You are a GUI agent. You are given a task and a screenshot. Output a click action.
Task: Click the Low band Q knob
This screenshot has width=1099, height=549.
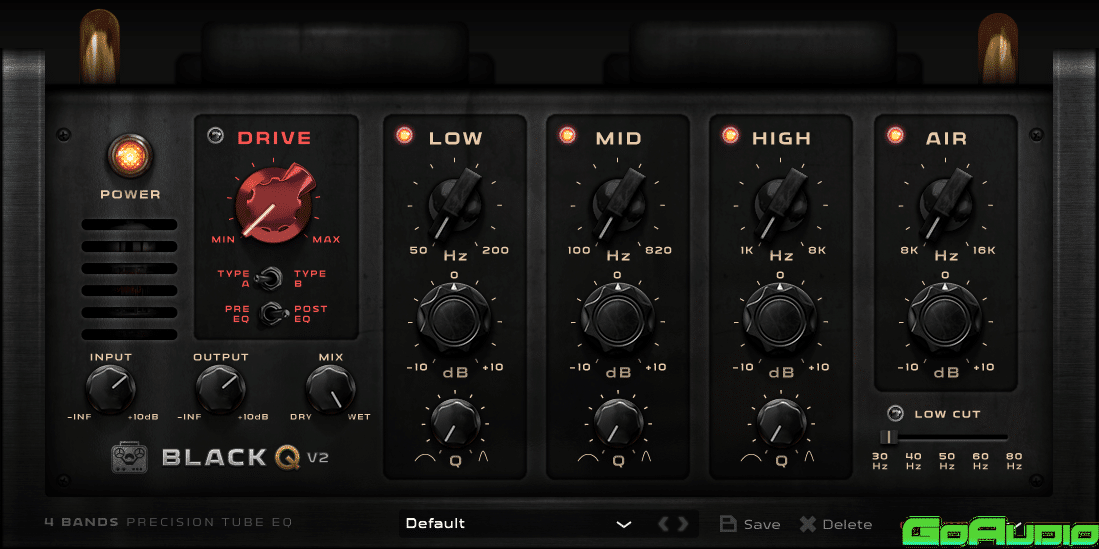(x=455, y=423)
